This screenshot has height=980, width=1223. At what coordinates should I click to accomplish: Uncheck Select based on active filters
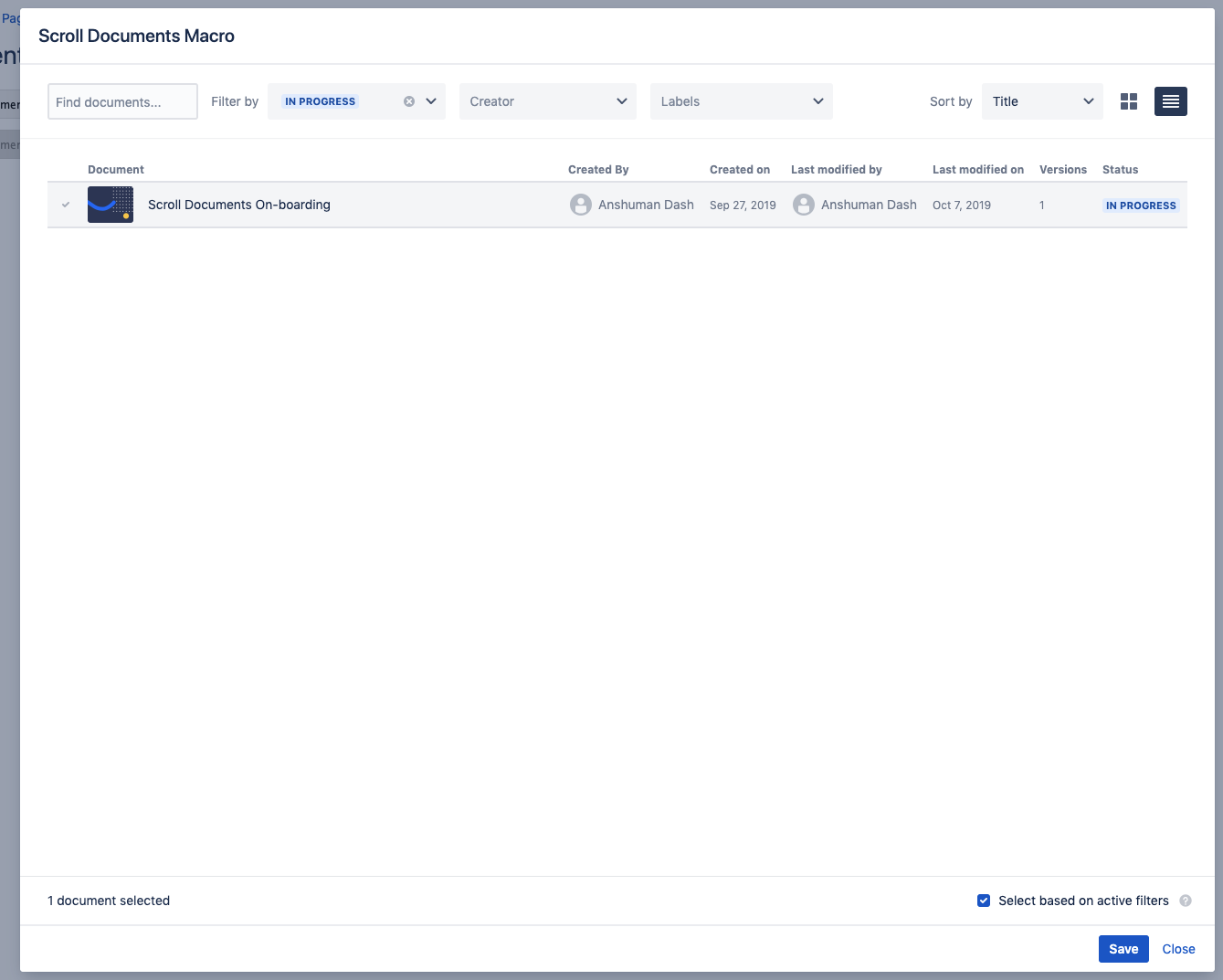(x=984, y=901)
